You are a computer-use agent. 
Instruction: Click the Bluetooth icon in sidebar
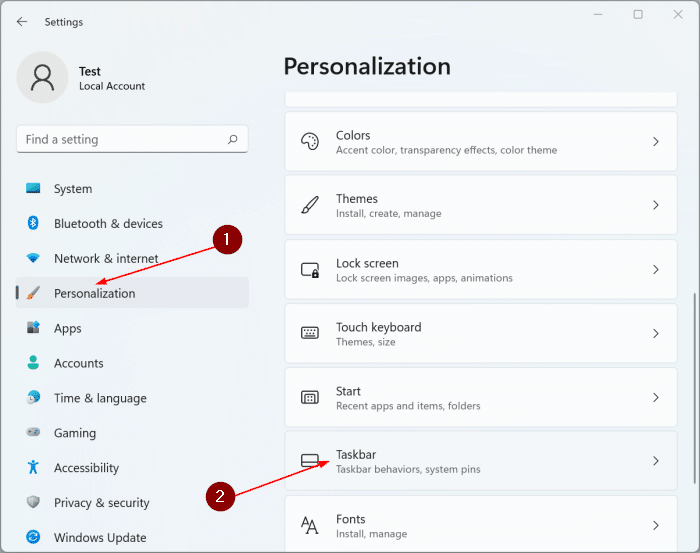point(33,223)
